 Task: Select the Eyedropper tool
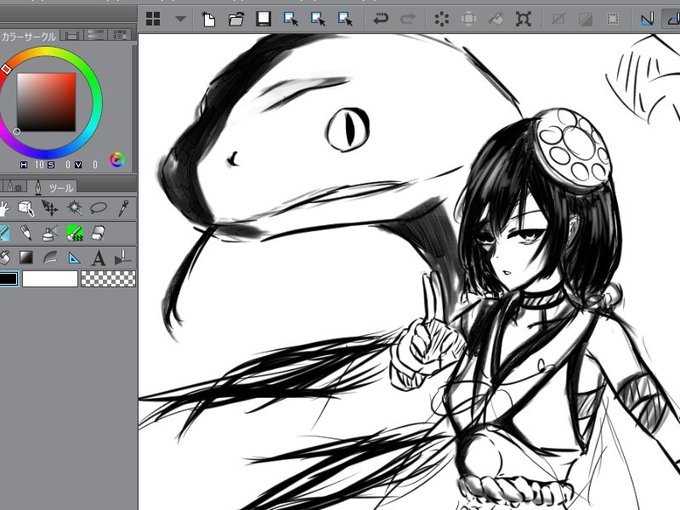point(123,208)
